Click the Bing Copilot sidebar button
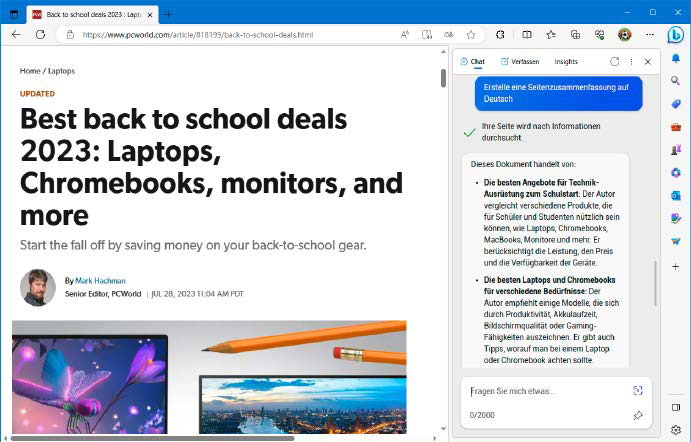Screen dimensions: 691x442 click(675, 35)
